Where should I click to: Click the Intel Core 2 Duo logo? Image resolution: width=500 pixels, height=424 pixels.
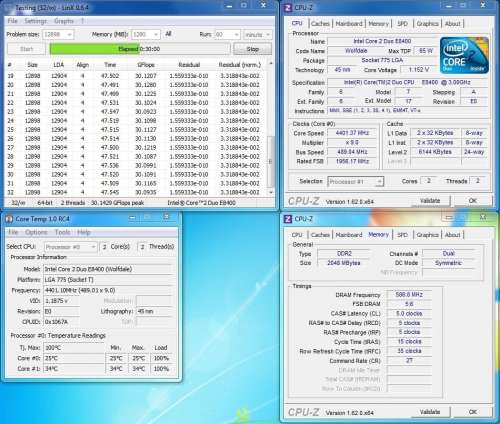point(464,55)
